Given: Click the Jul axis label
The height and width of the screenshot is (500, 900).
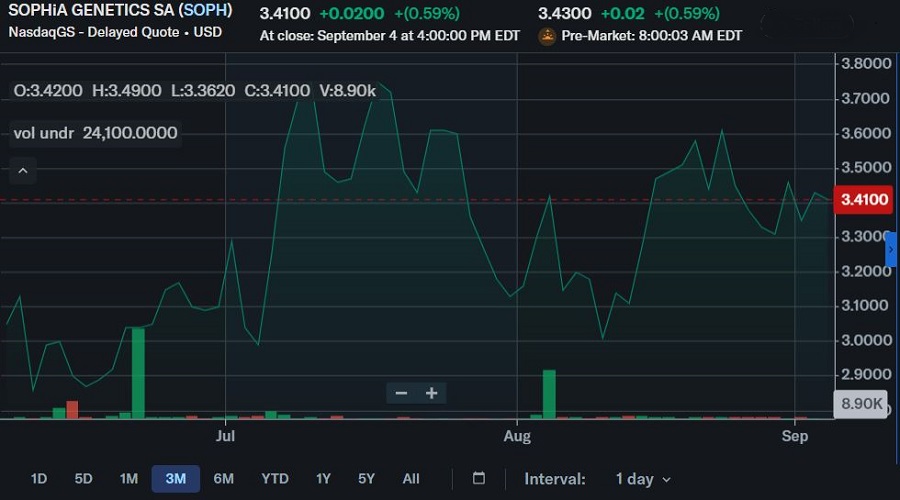Looking at the screenshot, I should tap(226, 436).
